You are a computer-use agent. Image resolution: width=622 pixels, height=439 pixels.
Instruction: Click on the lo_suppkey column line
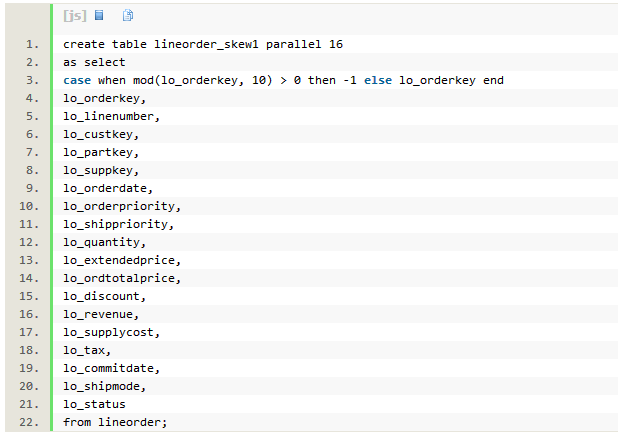click(101, 170)
